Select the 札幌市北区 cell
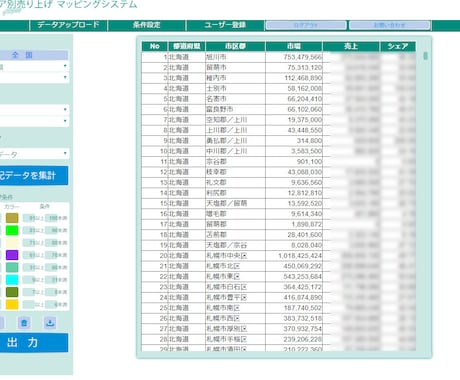The image size is (460, 380). click(235, 266)
